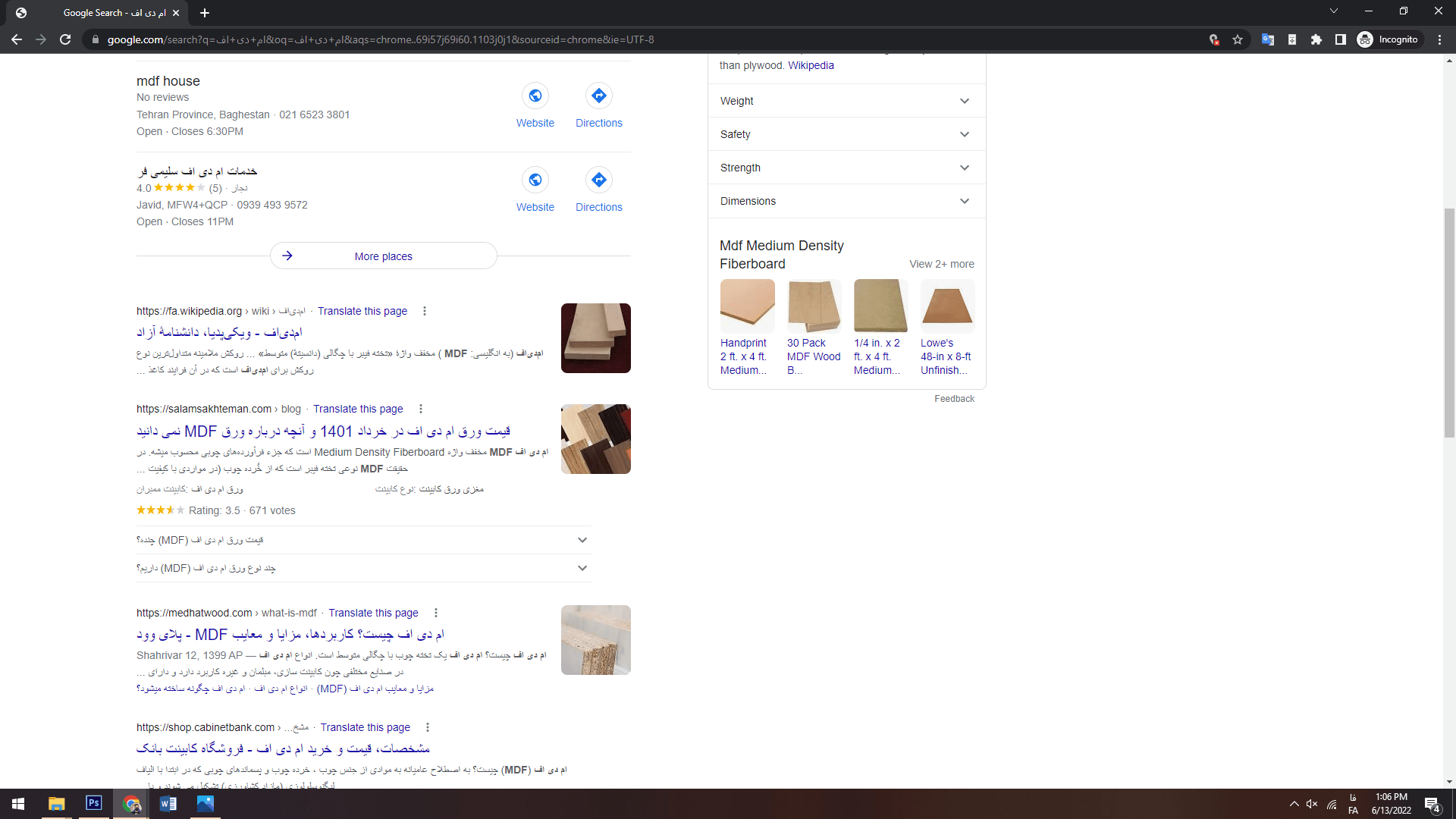Open the tab search dropdown arrow

coord(1334,11)
